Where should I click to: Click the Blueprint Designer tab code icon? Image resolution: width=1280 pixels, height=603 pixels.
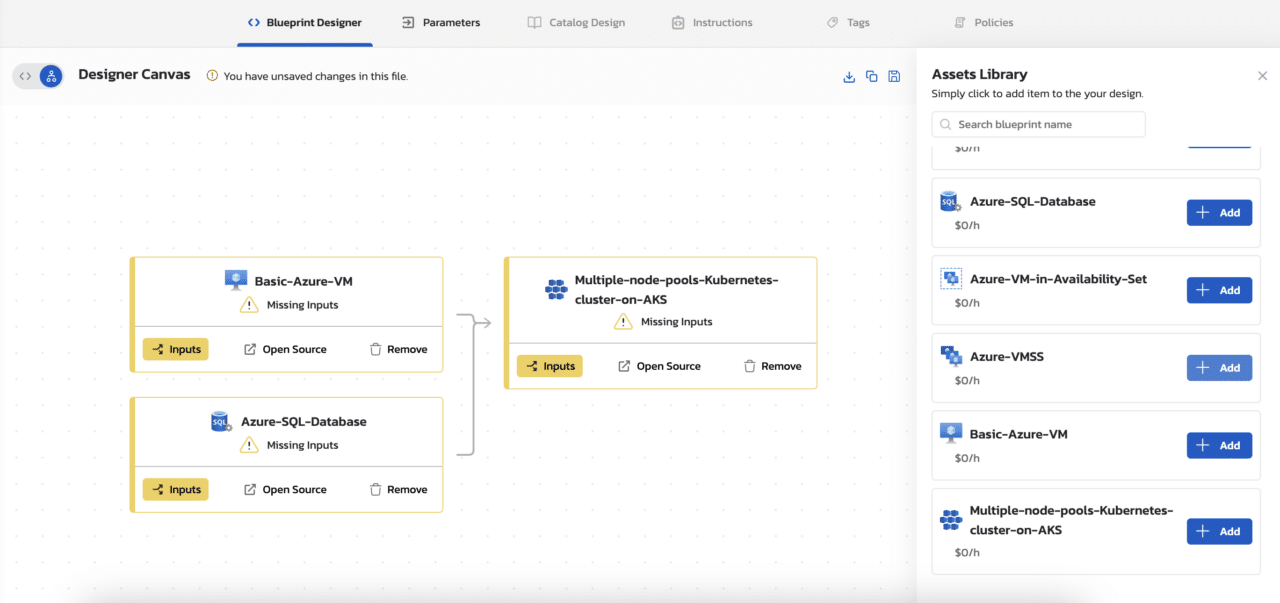pyautogui.click(x=253, y=22)
